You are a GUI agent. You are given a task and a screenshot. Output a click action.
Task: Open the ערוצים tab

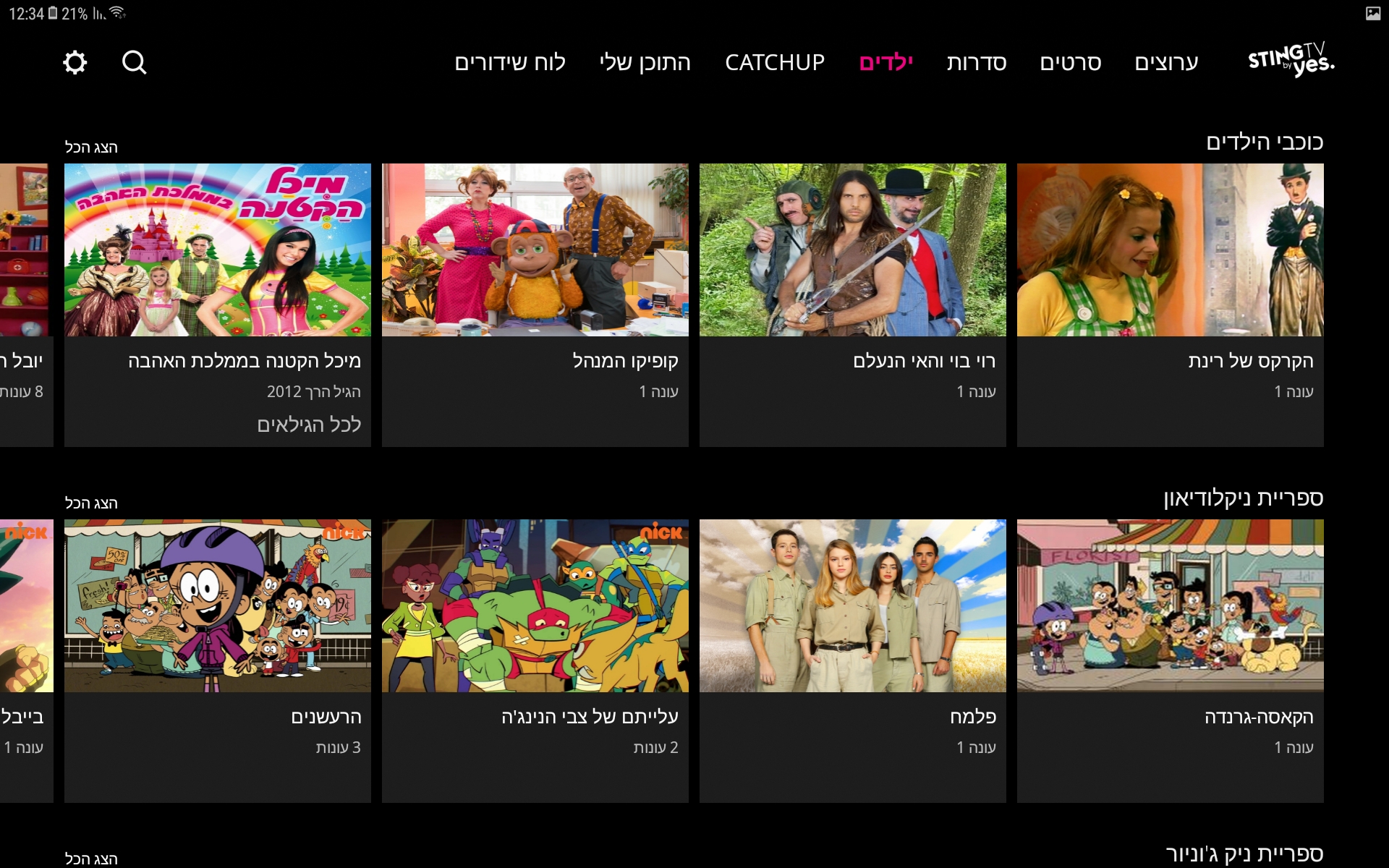tap(1166, 62)
